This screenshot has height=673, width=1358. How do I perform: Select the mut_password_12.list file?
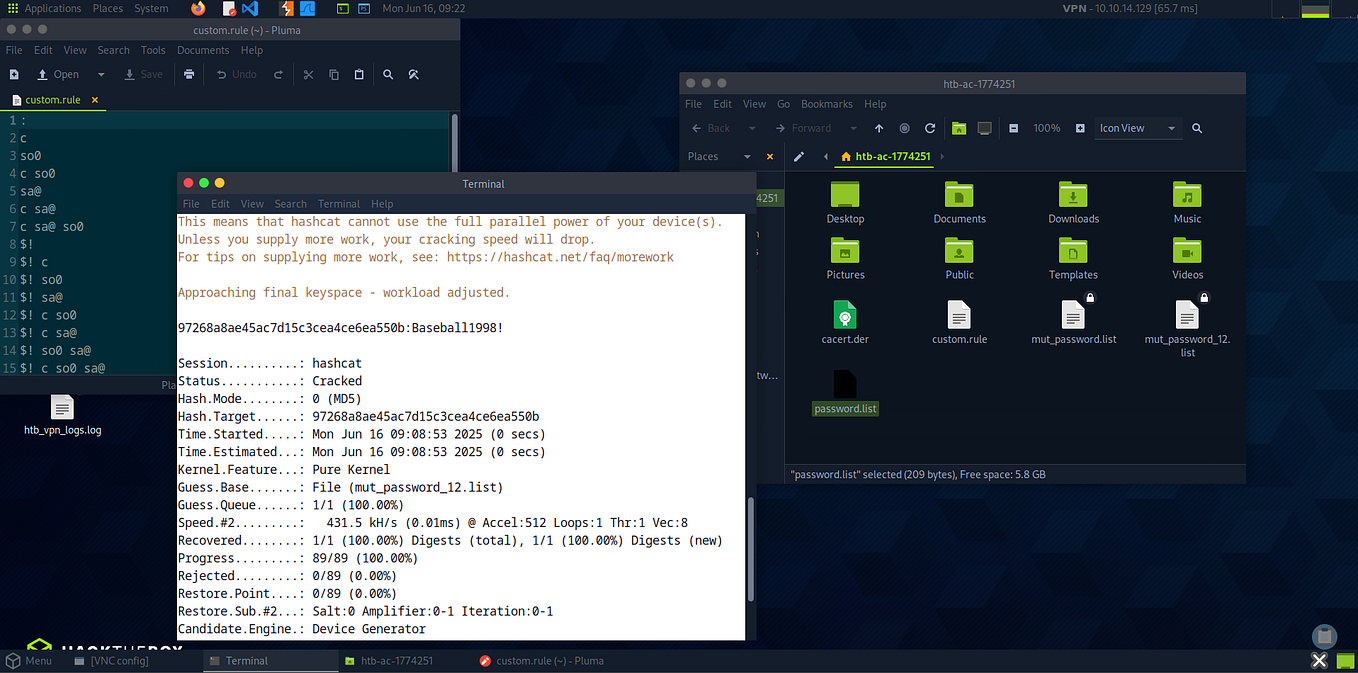[x=1186, y=317]
